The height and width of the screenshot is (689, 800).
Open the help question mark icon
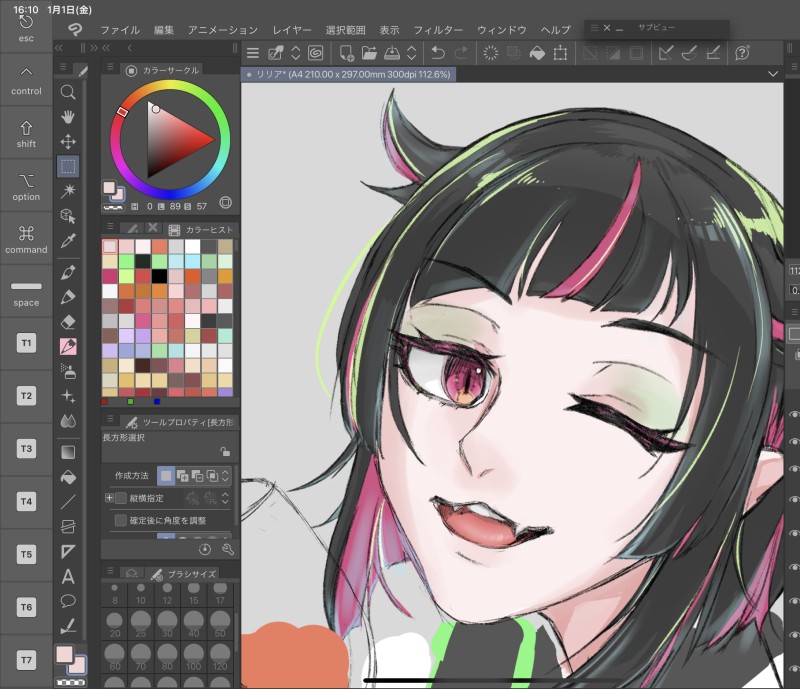point(742,53)
